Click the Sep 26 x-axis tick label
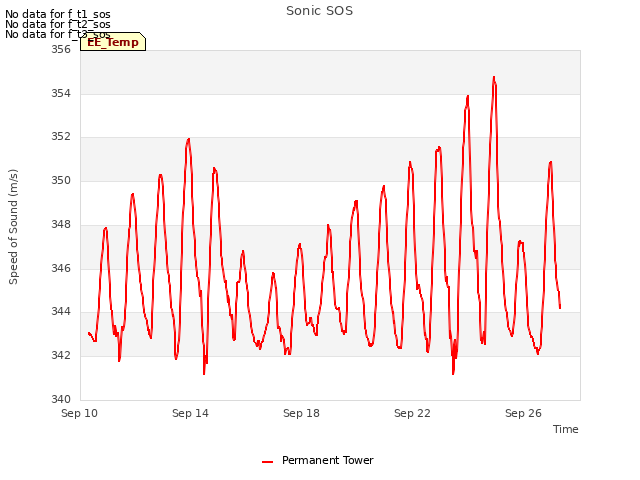The image size is (640, 480). (523, 413)
